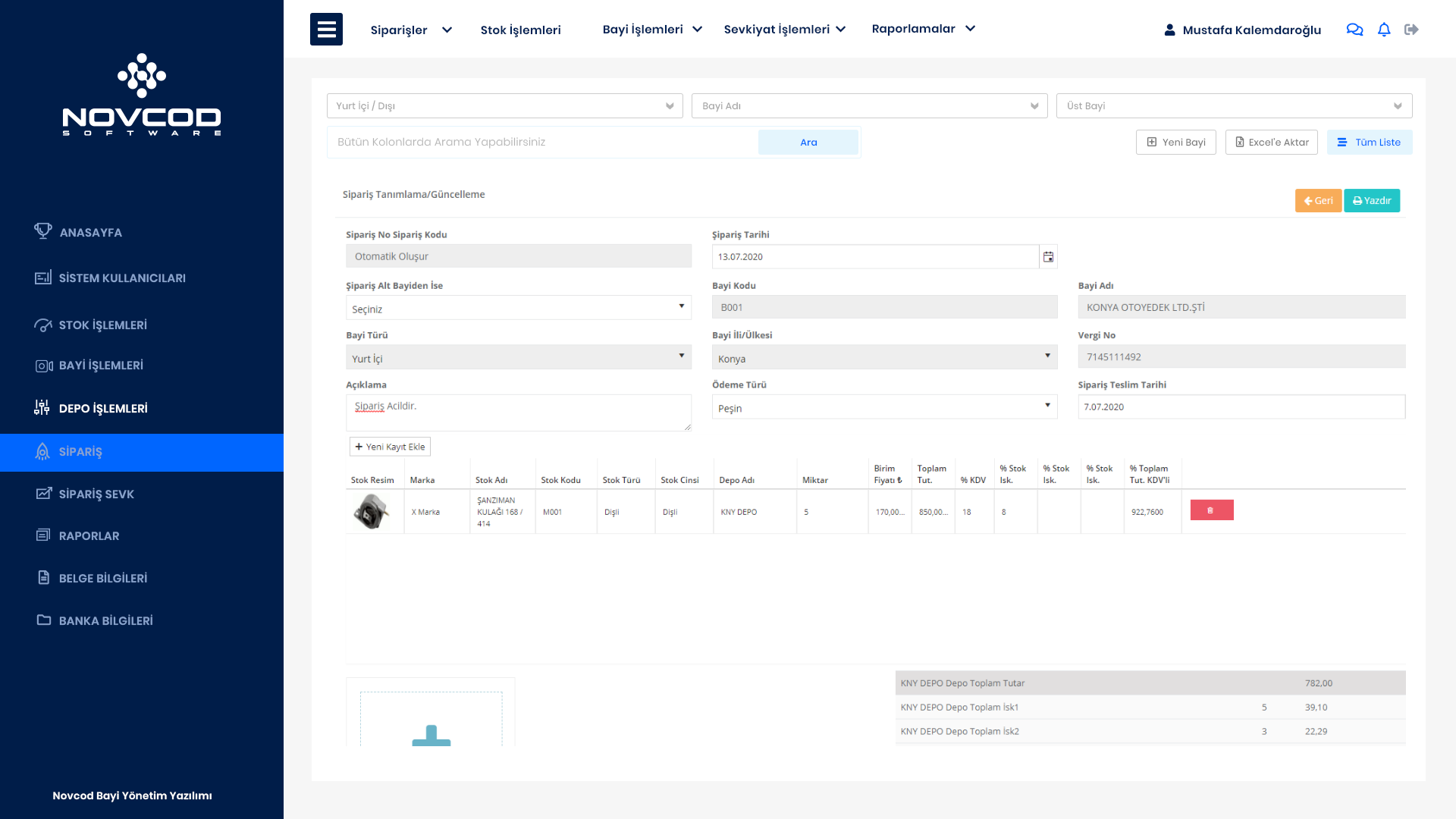Click the logout icon
This screenshot has width=1456, height=819.
coord(1411,30)
